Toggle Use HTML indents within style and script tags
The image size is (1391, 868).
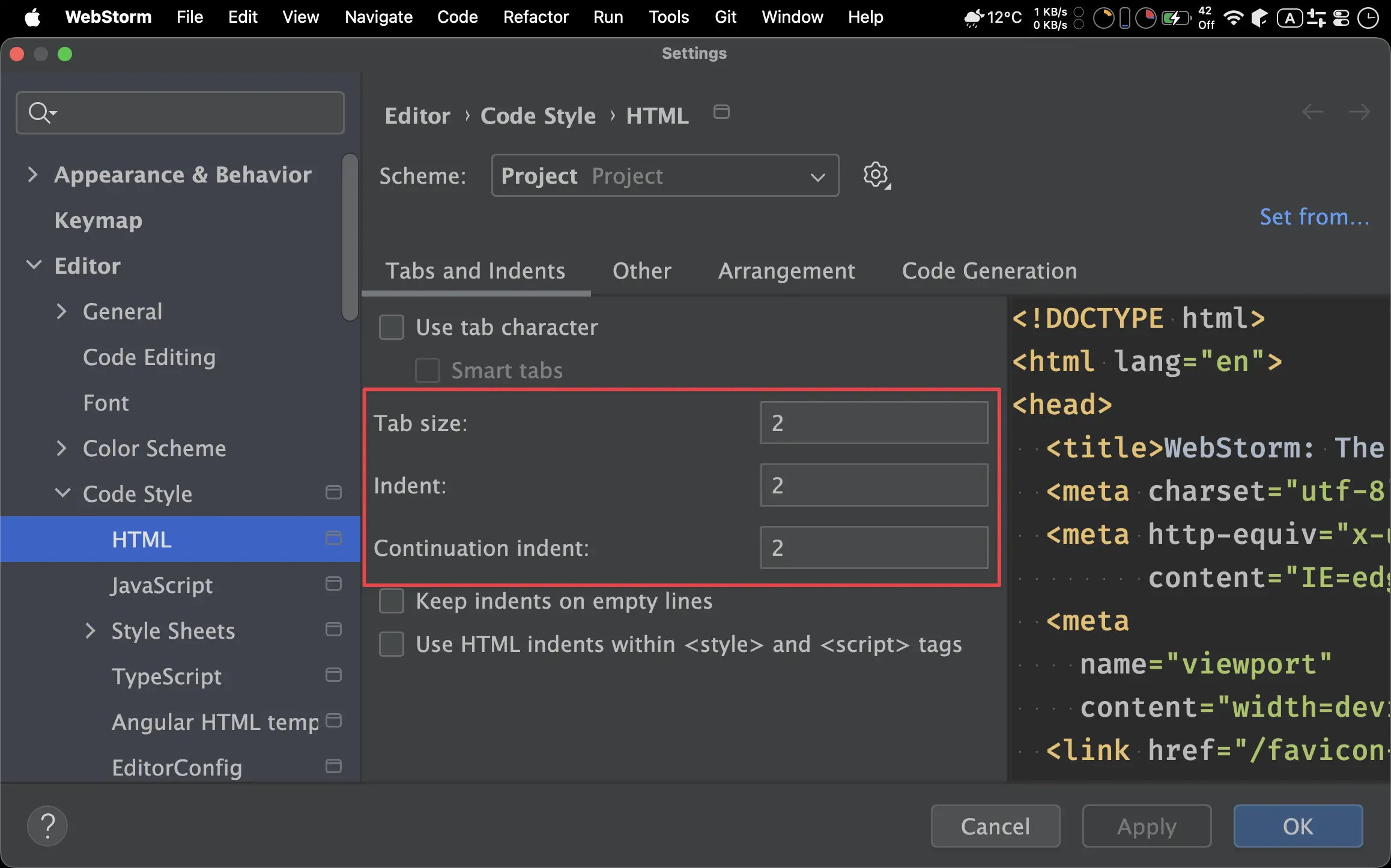coord(392,644)
